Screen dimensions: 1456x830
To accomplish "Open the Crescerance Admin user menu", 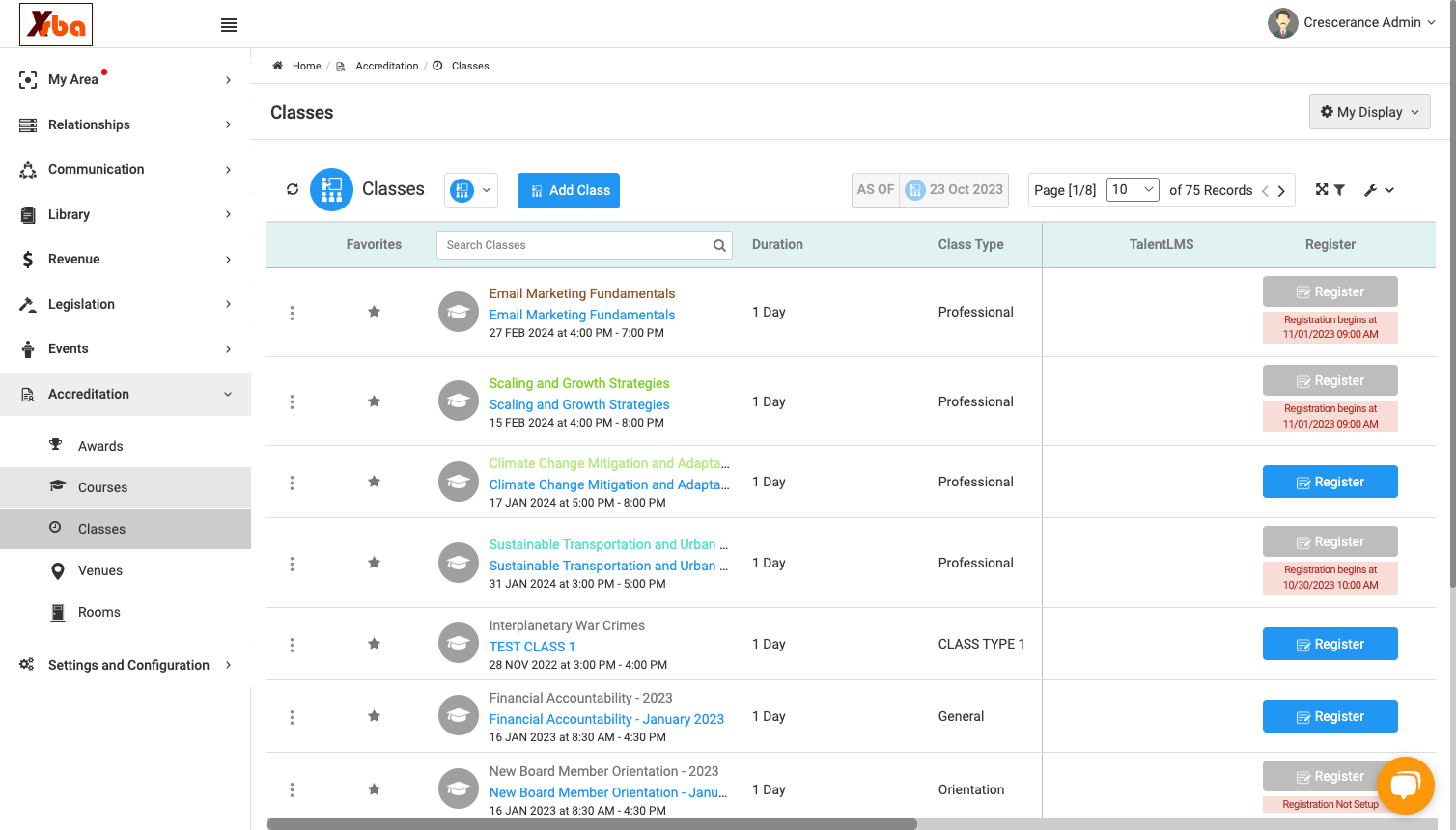I will point(1352,23).
